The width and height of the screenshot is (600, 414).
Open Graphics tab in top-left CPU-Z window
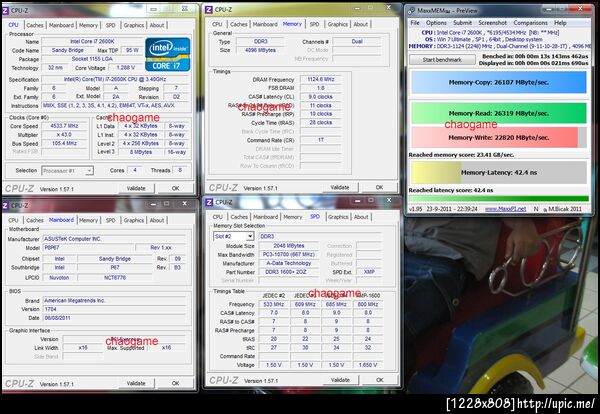(134, 25)
